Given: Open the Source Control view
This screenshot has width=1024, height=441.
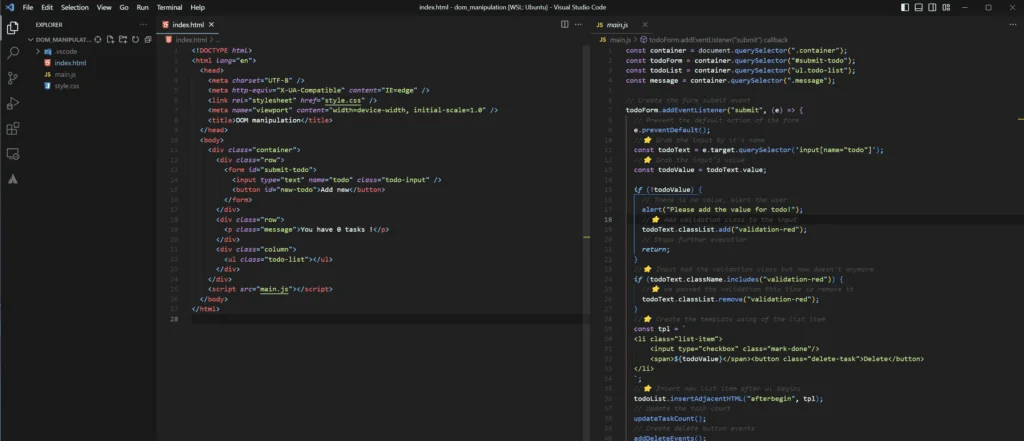Looking at the screenshot, I should pyautogui.click(x=12, y=78).
